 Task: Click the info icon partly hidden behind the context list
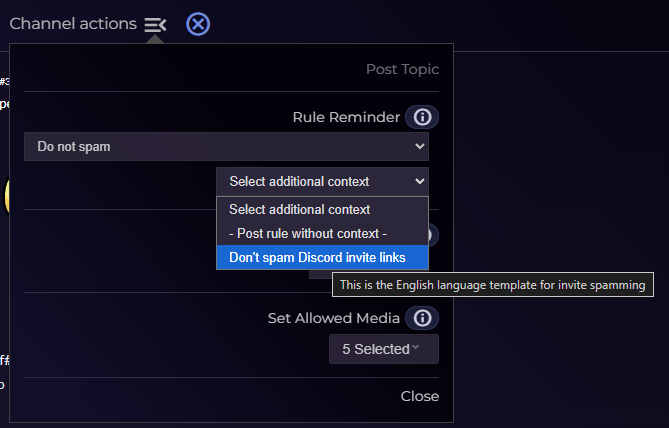pos(434,235)
